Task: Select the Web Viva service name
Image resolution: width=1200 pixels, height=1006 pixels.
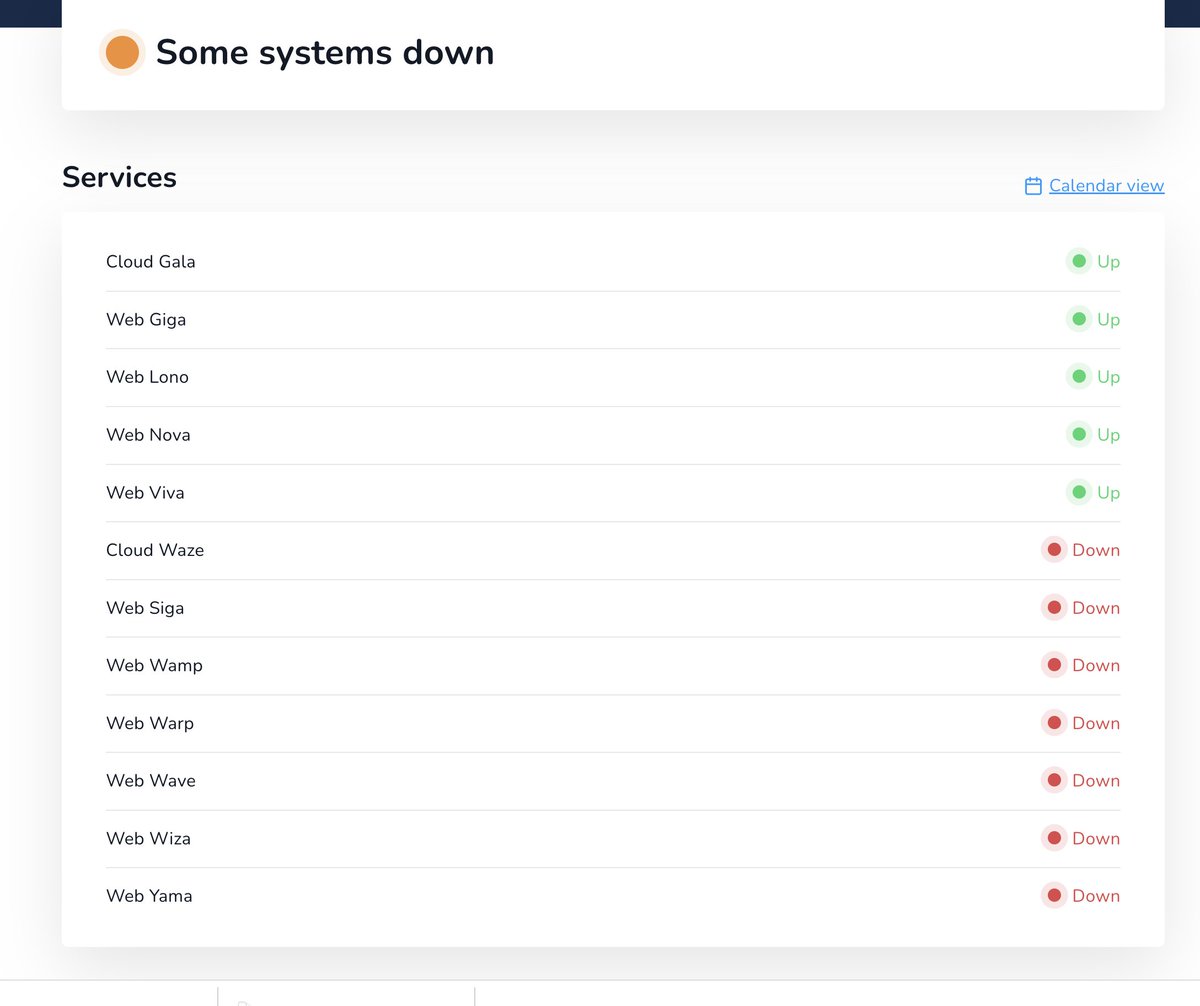Action: pyautogui.click(x=145, y=493)
